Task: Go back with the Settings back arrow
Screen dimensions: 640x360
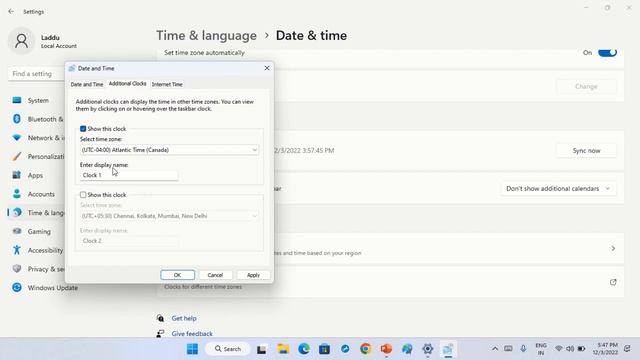Action: pyautogui.click(x=11, y=11)
